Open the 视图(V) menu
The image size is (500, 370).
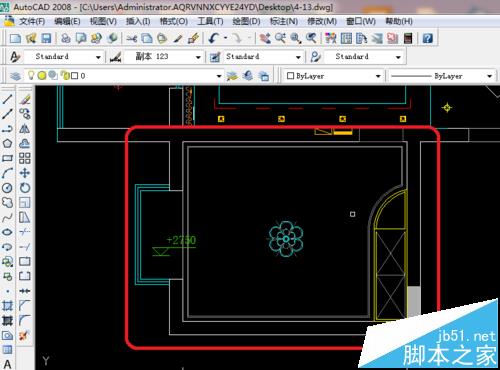[x=103, y=21]
